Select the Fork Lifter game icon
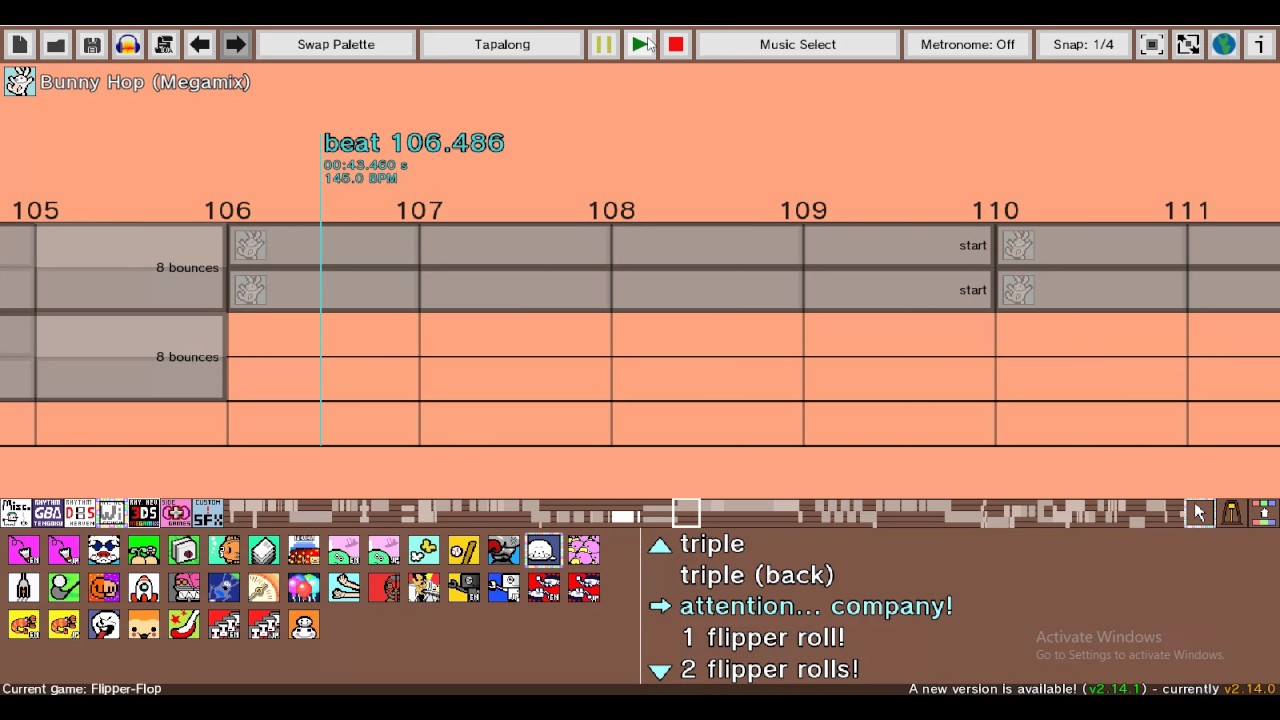This screenshot has width=1280, height=720. coord(24,587)
